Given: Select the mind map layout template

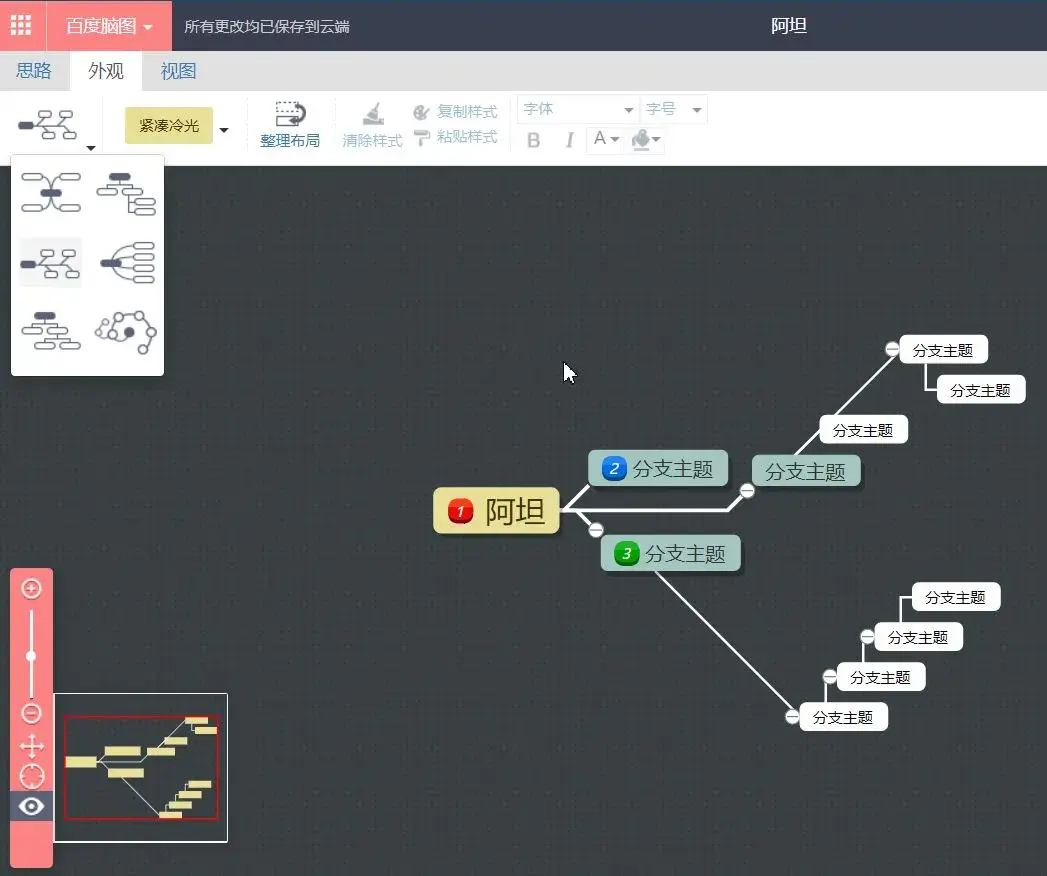Looking at the screenshot, I should pos(51,193).
